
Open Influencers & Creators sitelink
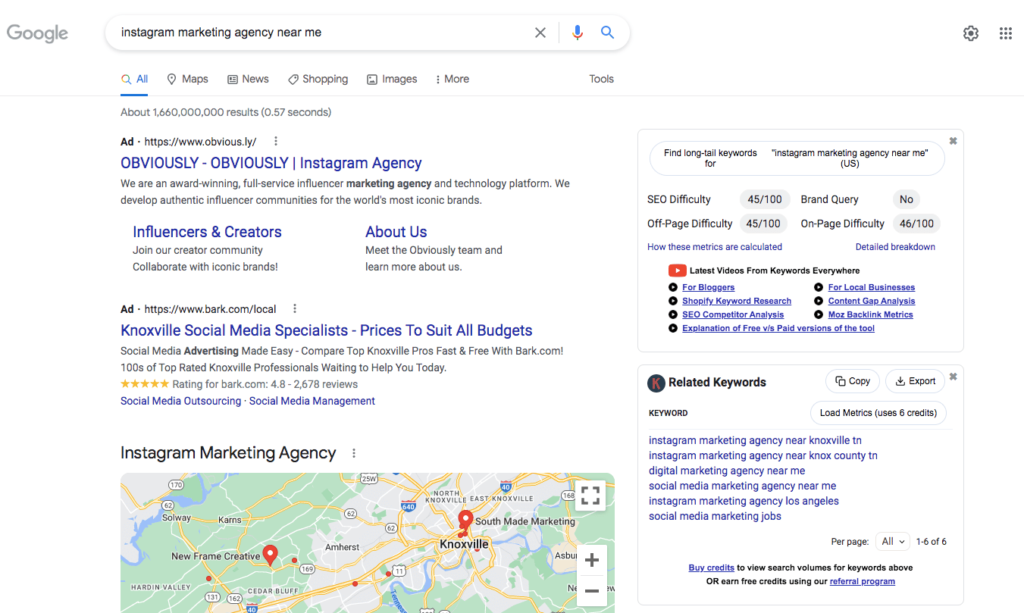coord(207,232)
